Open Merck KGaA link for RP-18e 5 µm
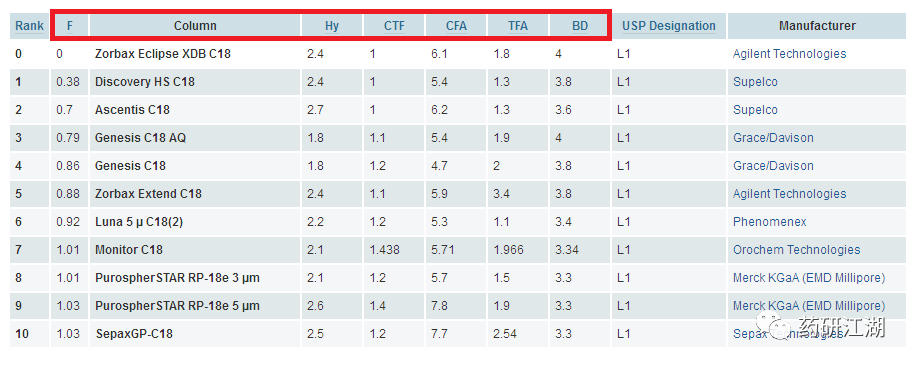This screenshot has width=915, height=367. [x=809, y=306]
